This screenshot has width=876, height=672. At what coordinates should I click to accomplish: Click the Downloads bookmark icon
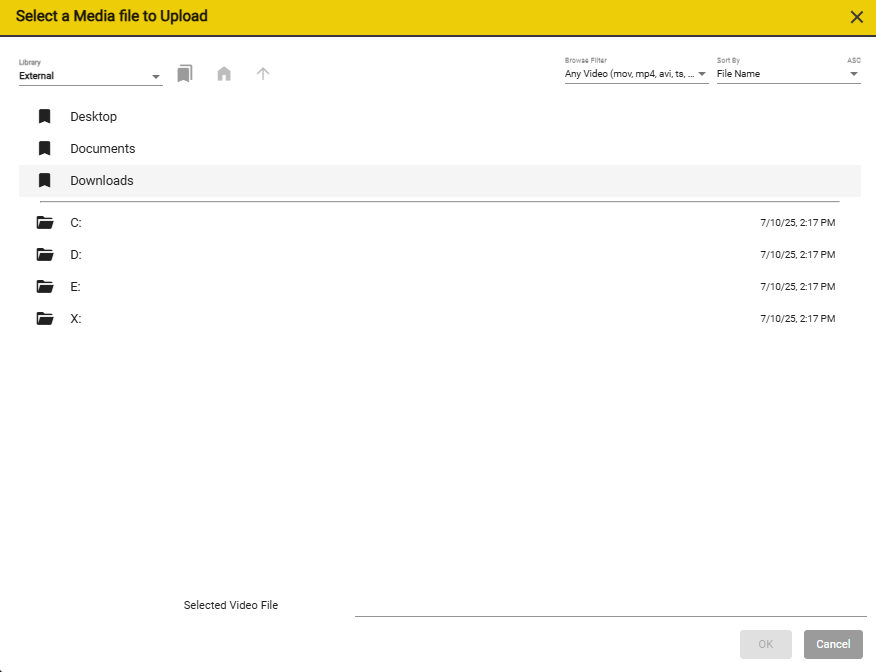tap(45, 180)
